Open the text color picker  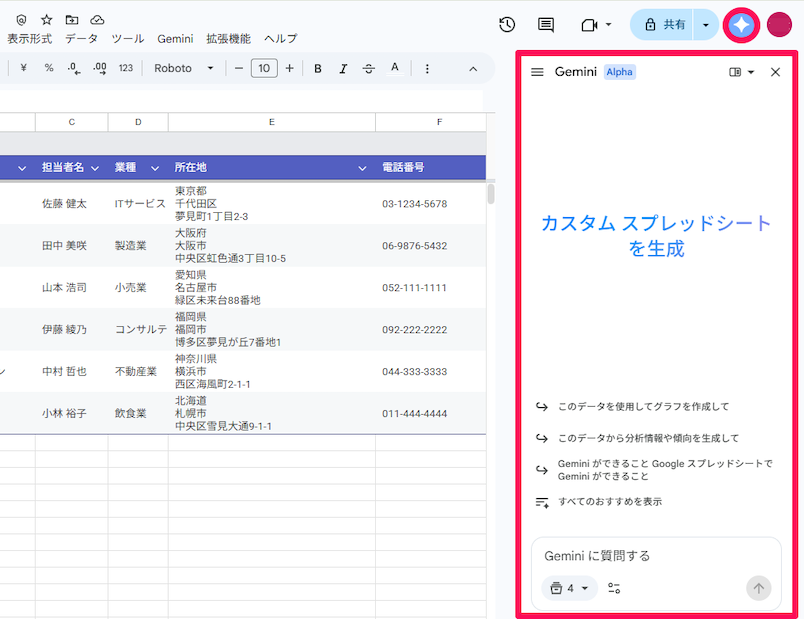pyautogui.click(x=394, y=68)
